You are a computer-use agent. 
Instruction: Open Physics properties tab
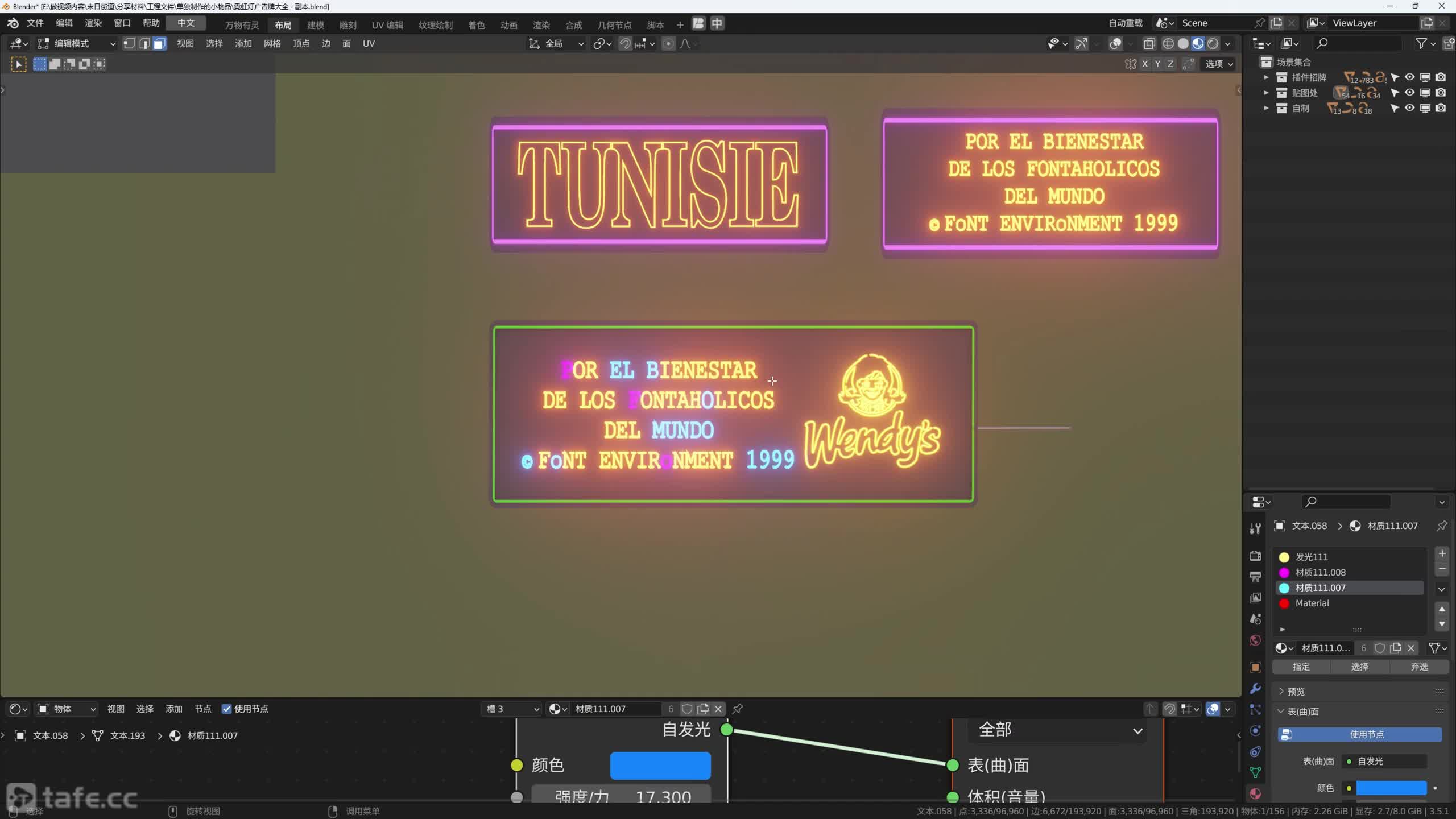coord(1255,730)
